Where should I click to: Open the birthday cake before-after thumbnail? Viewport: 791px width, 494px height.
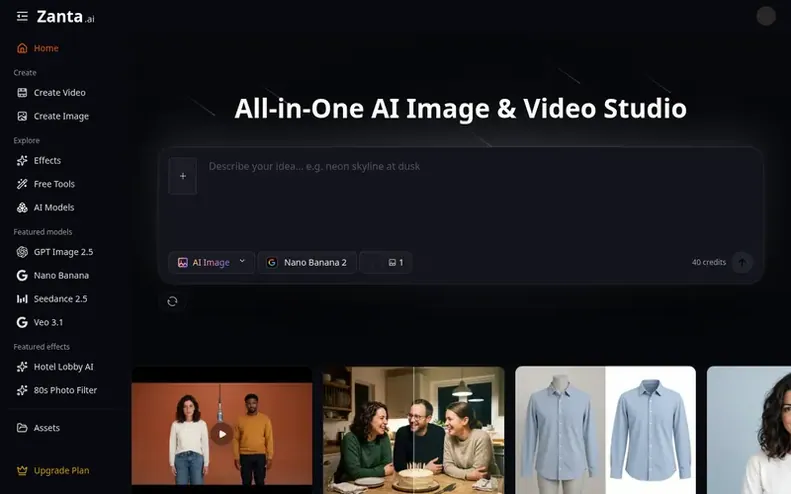coord(414,430)
